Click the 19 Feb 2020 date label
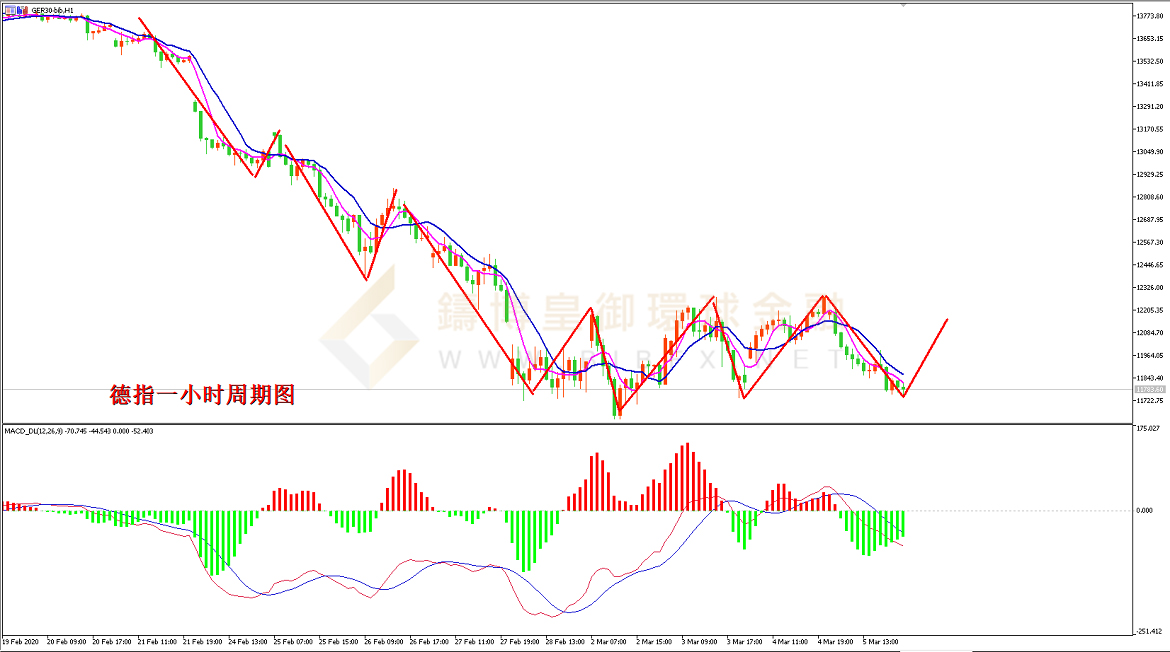Image resolution: width=1170 pixels, height=652 pixels. (21, 641)
